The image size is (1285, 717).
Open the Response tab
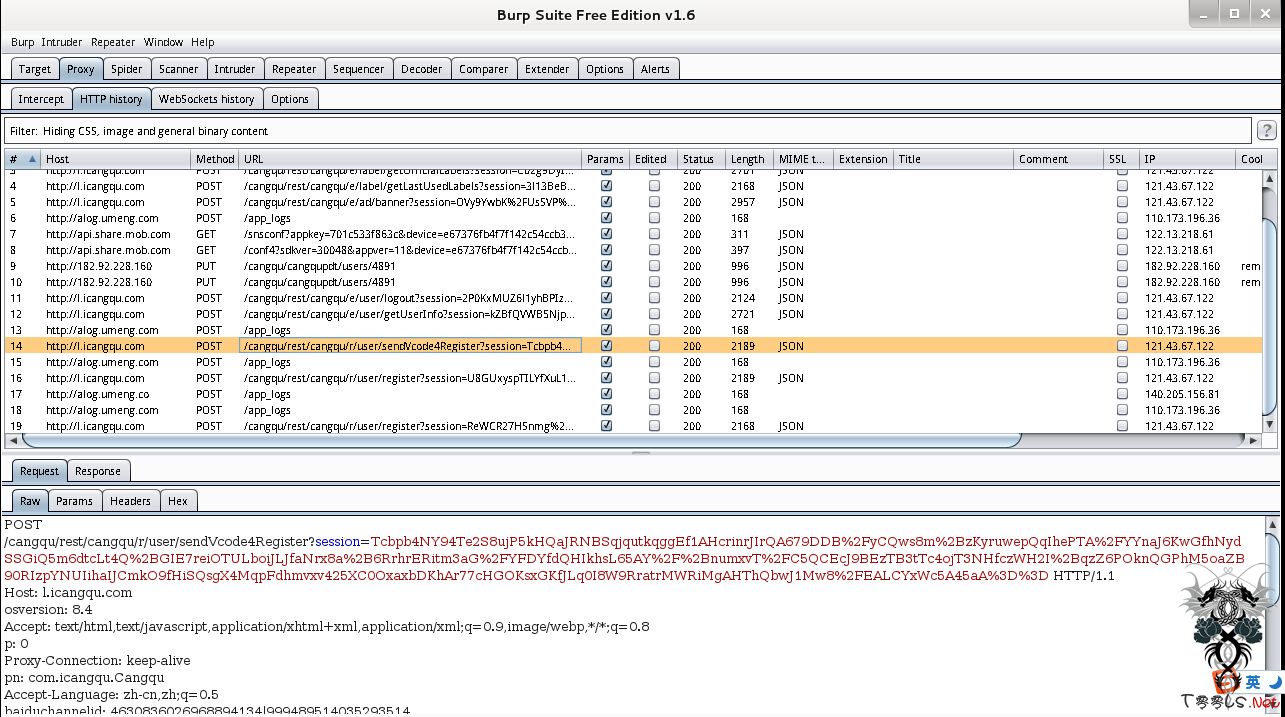tap(98, 471)
